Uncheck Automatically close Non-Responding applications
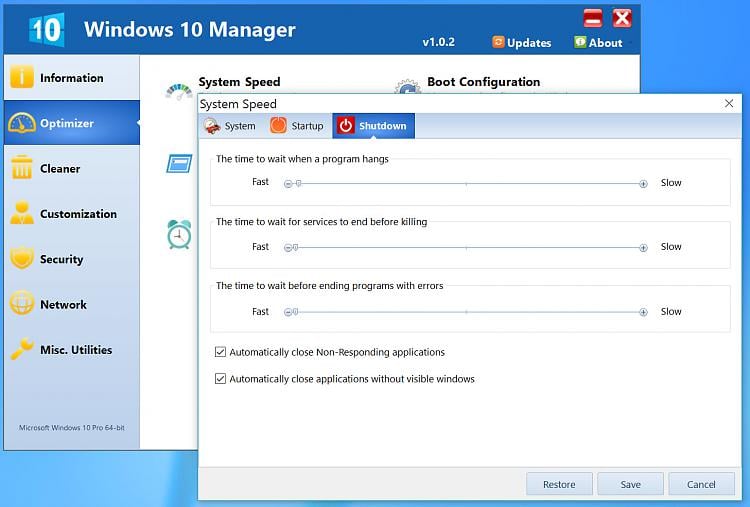Image resolution: width=750 pixels, height=507 pixels. click(220, 352)
